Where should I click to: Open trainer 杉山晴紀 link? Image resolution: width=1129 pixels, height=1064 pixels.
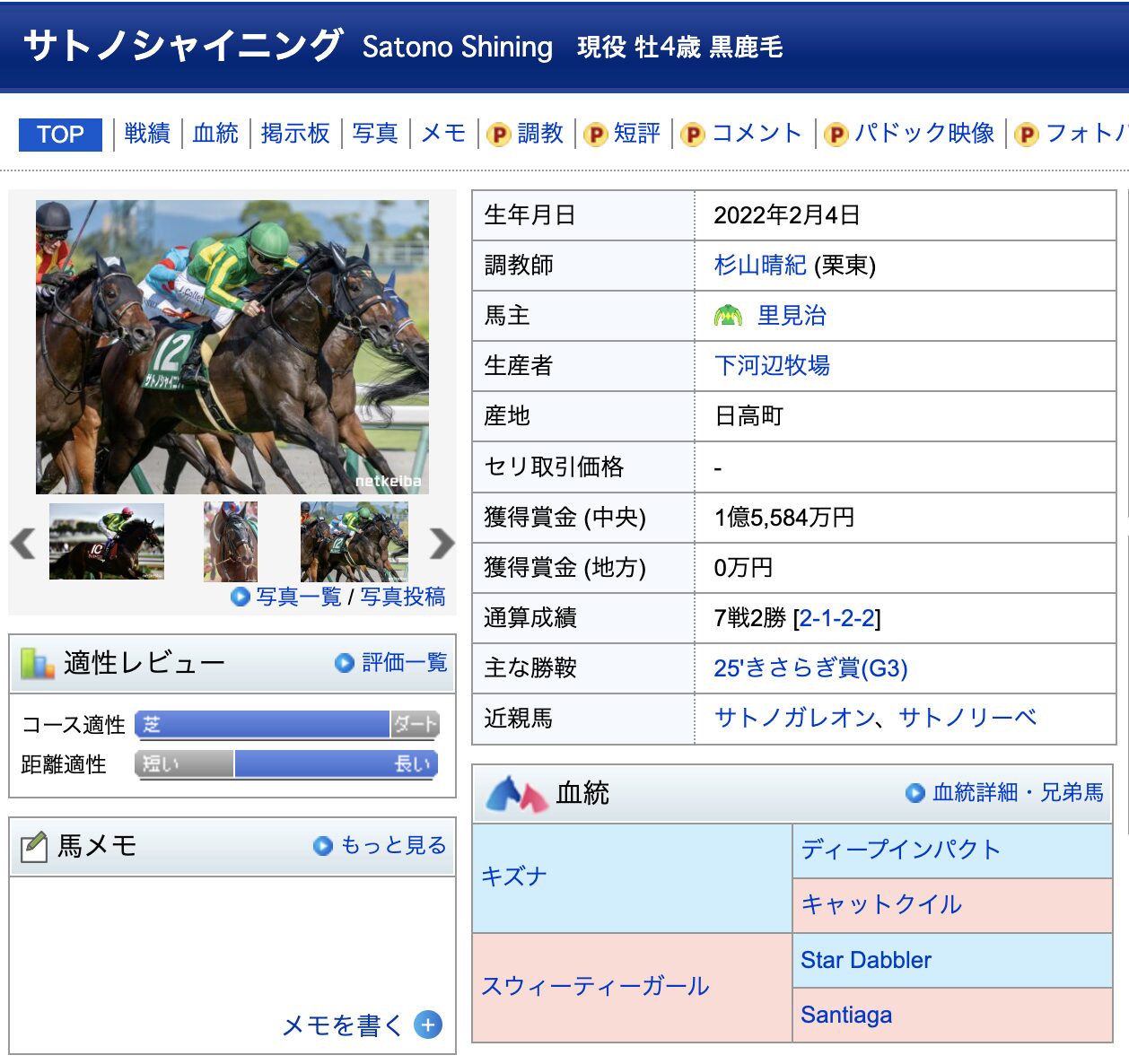[x=760, y=266]
